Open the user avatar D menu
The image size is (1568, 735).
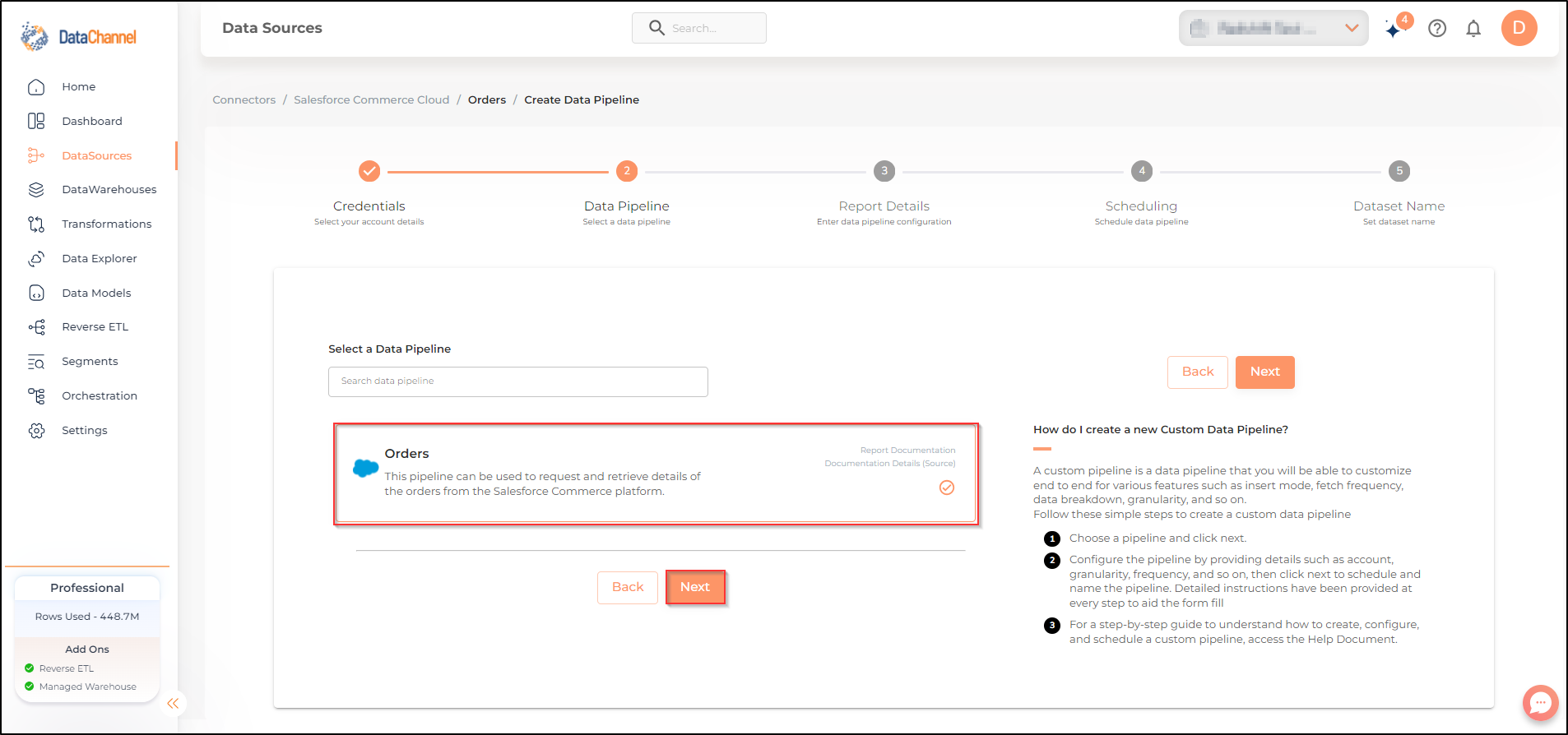1519,28
